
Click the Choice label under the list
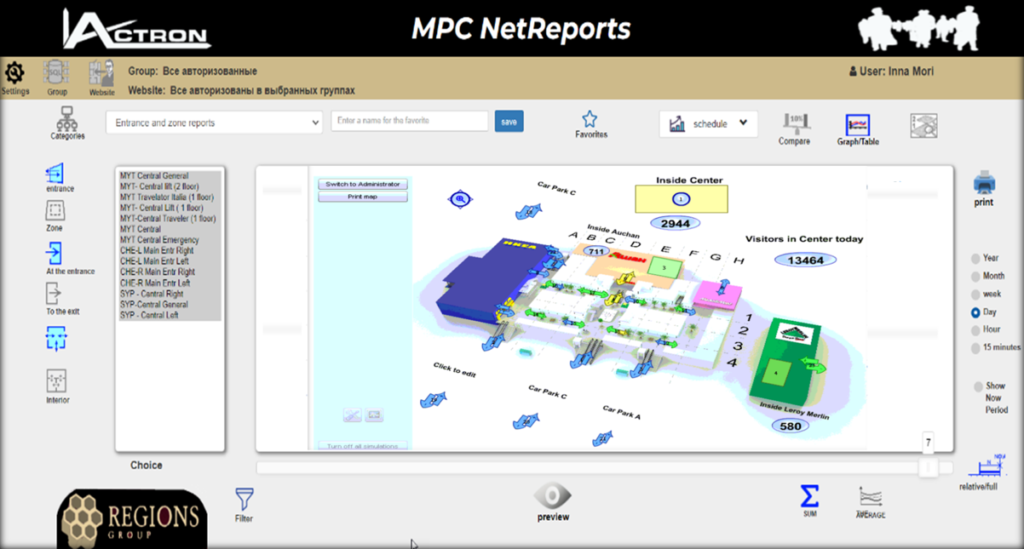pyautogui.click(x=146, y=465)
